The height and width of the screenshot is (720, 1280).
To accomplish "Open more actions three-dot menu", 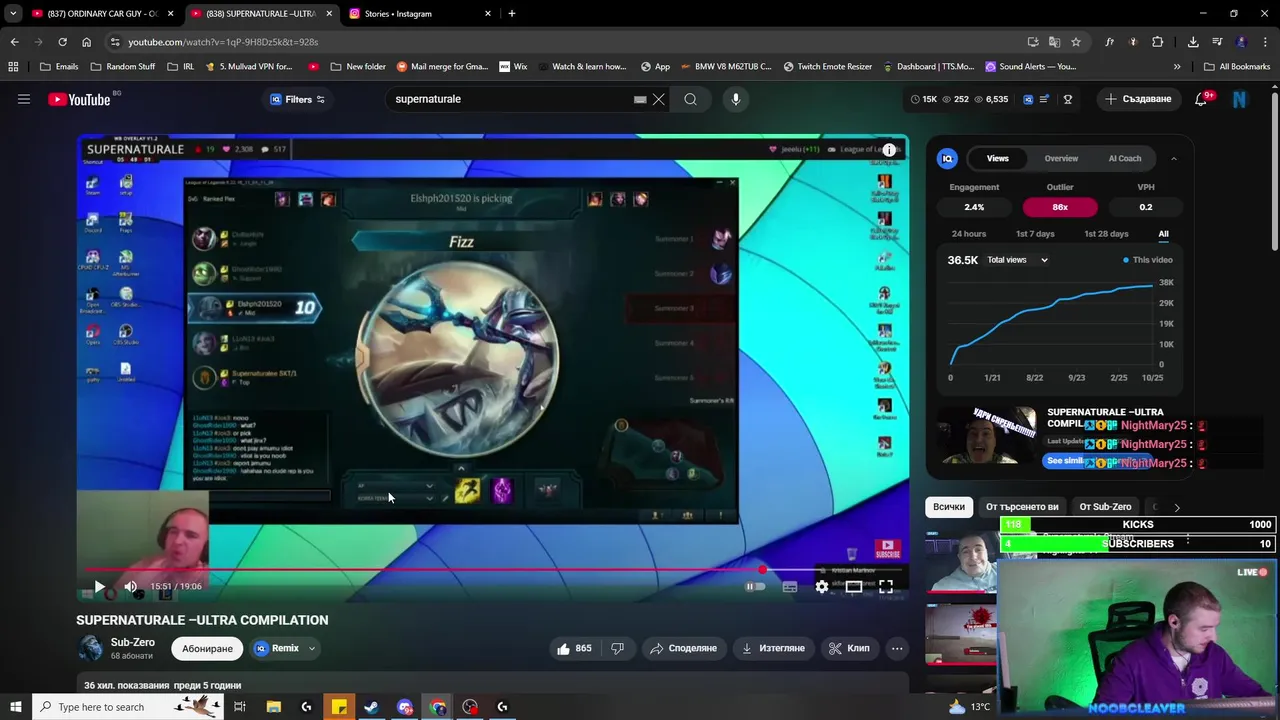I will [x=897, y=648].
